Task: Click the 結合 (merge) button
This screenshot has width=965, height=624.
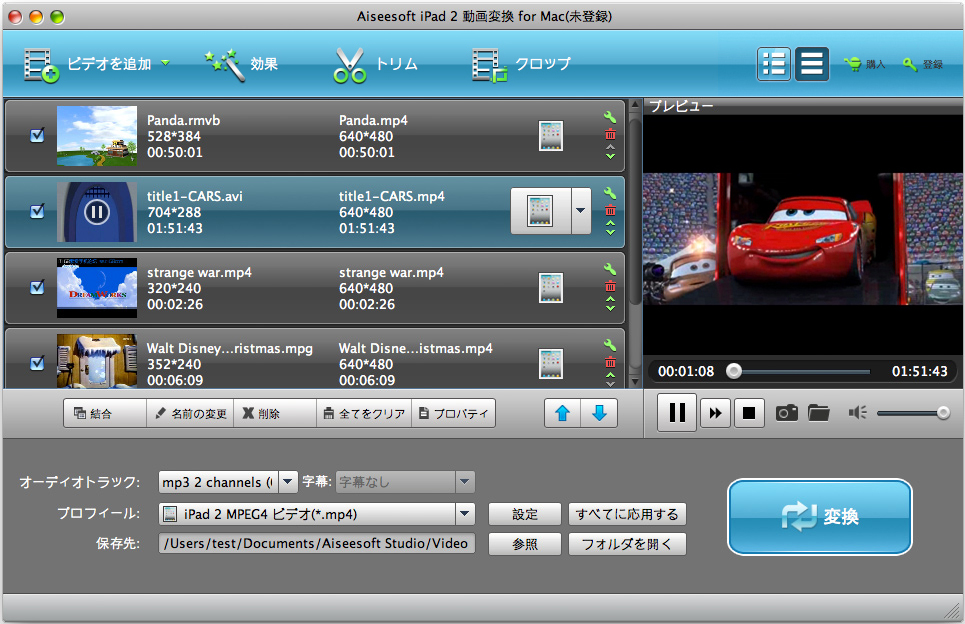Action: (105, 414)
